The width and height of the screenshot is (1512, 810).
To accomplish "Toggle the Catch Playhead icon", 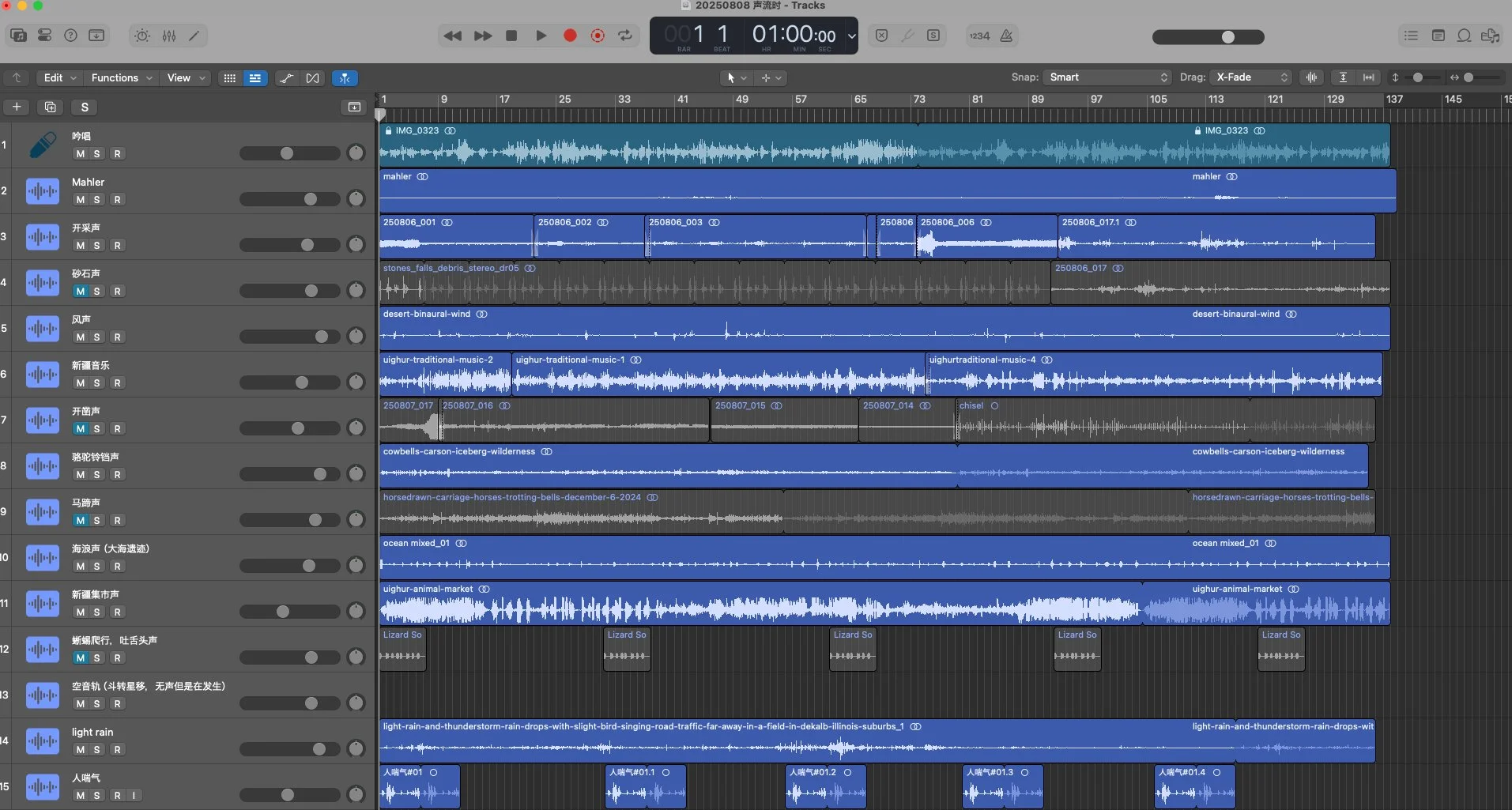I will click(345, 78).
